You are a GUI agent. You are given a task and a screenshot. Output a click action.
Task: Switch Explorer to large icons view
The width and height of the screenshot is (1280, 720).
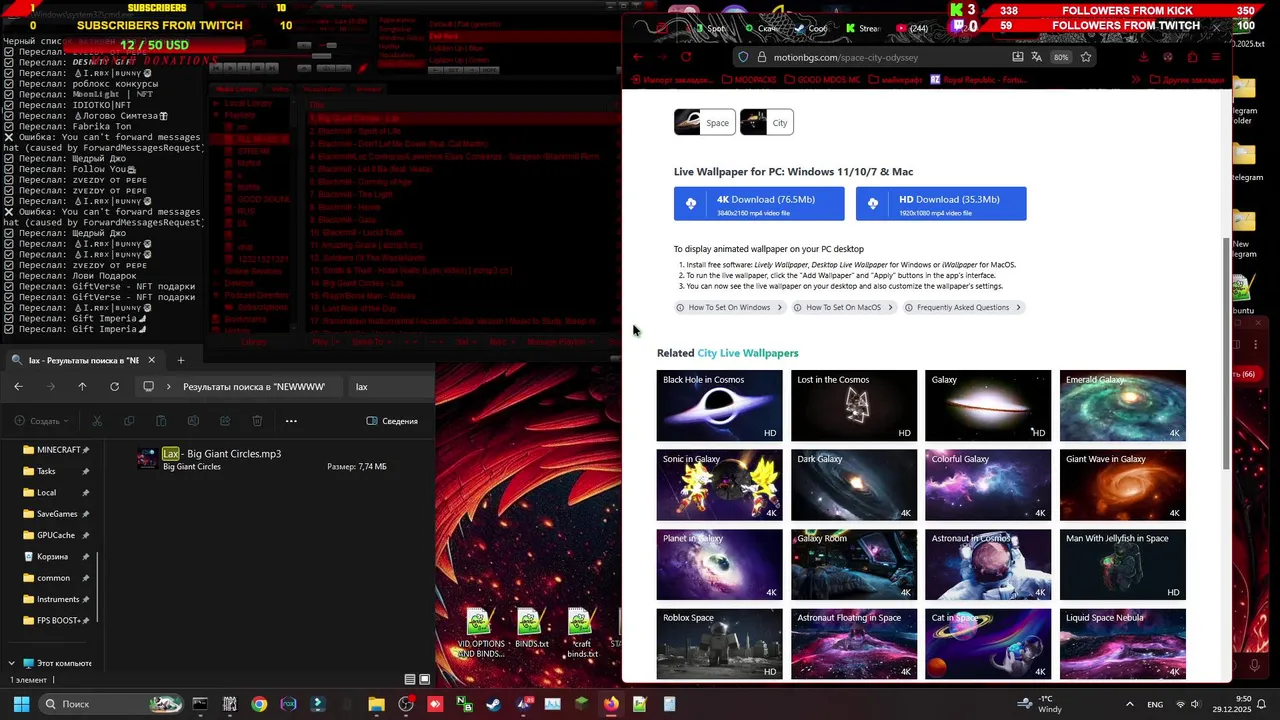[424, 679]
